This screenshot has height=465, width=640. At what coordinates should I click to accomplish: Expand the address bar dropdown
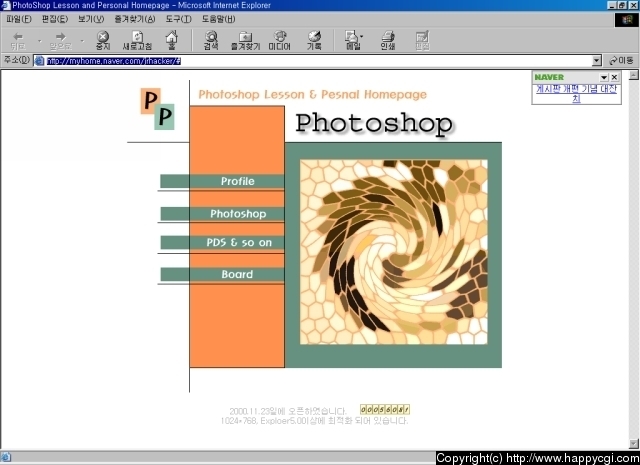click(x=597, y=61)
